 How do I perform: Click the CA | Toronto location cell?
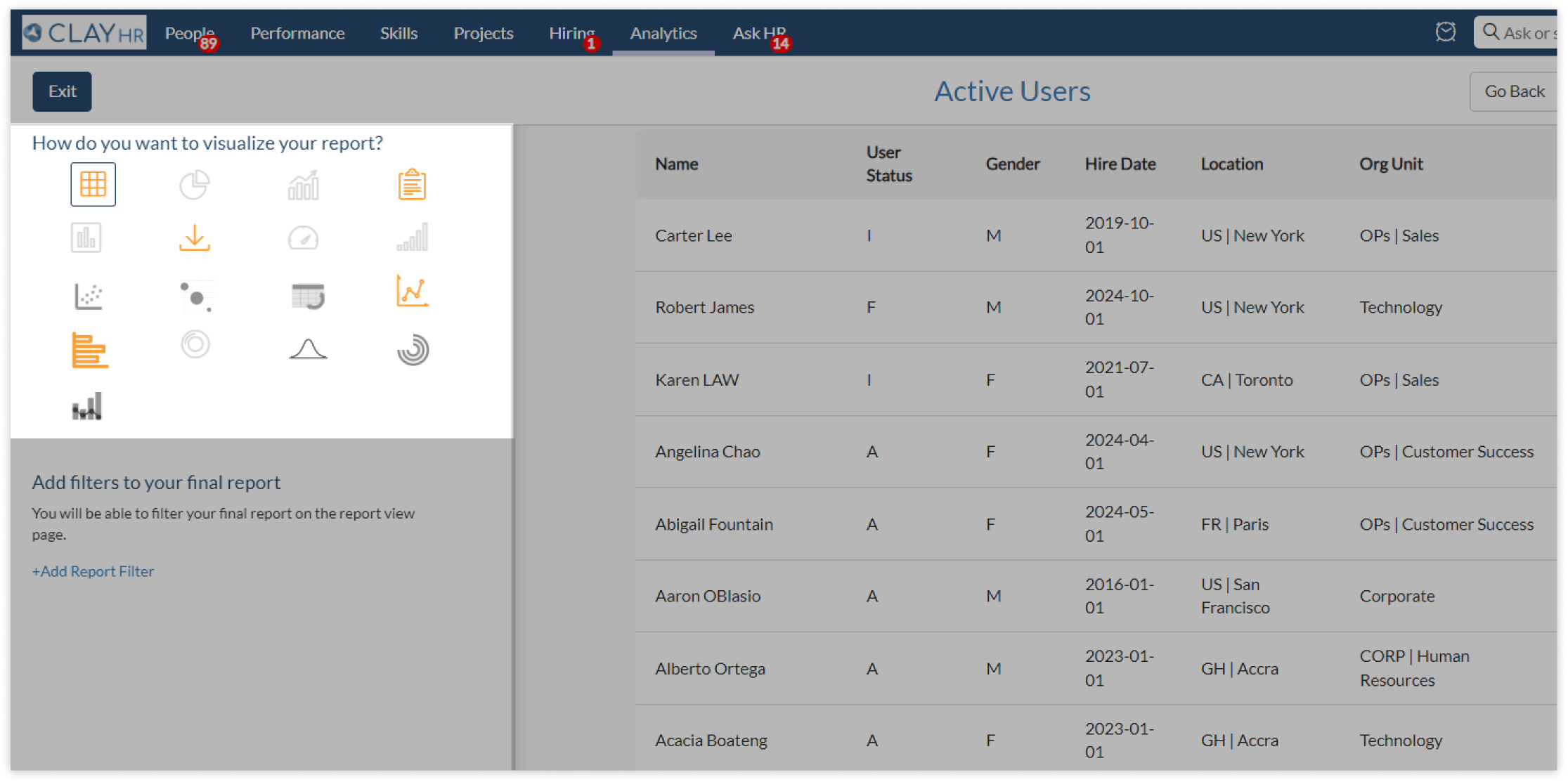pos(1246,379)
